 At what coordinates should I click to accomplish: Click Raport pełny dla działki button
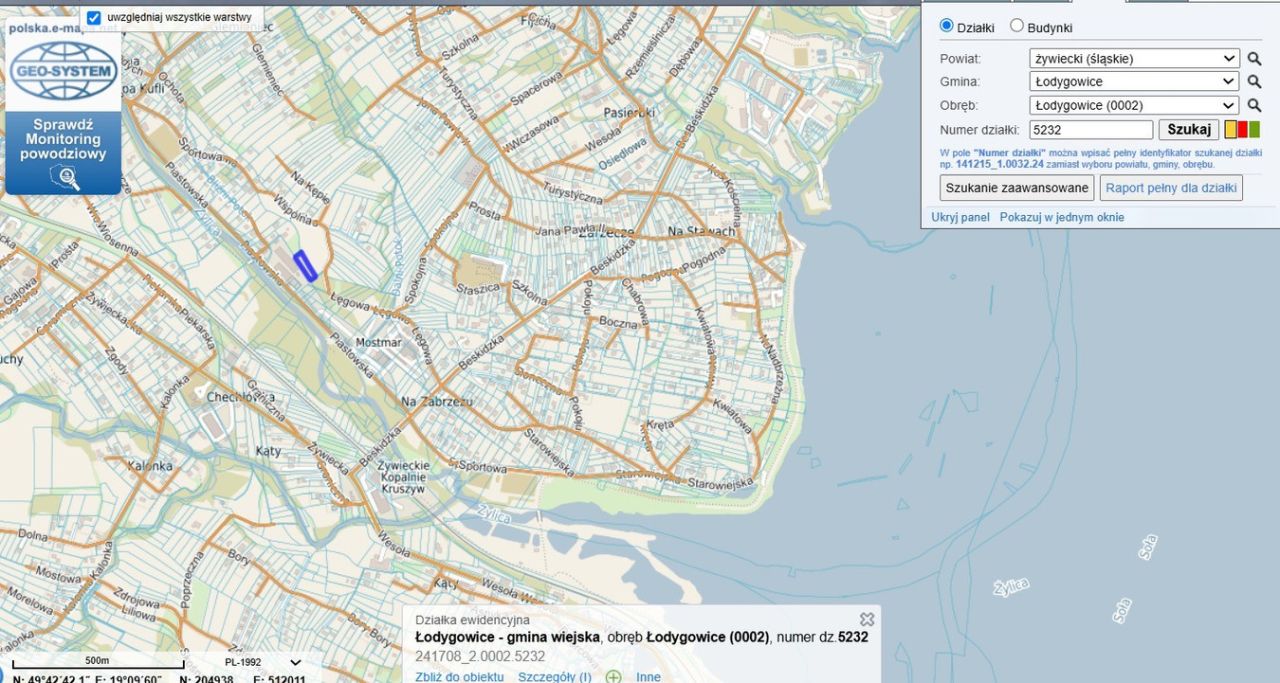coord(1171,188)
